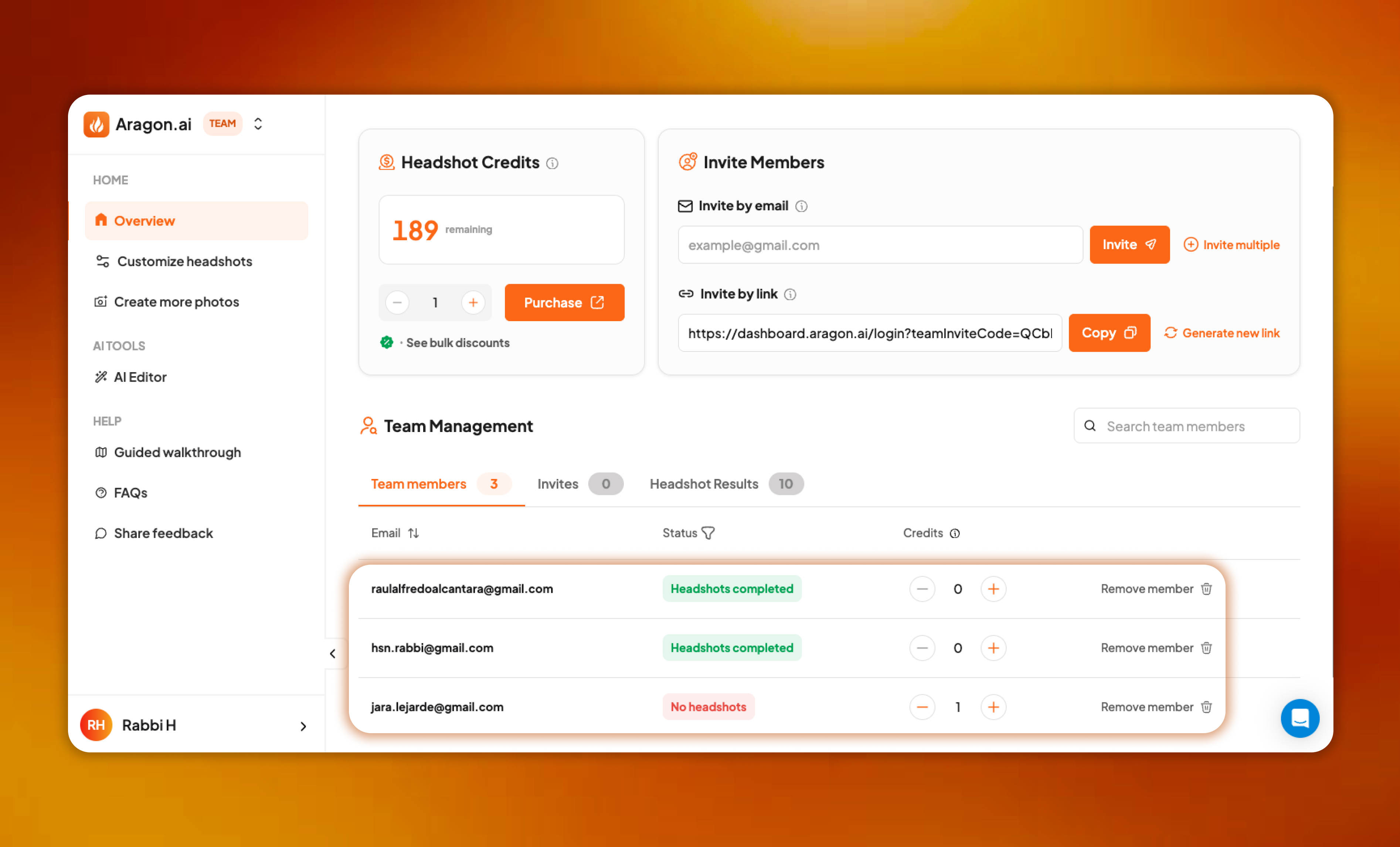Click the Invite send button
Viewport: 1400px width, 847px height.
pyautogui.click(x=1129, y=245)
